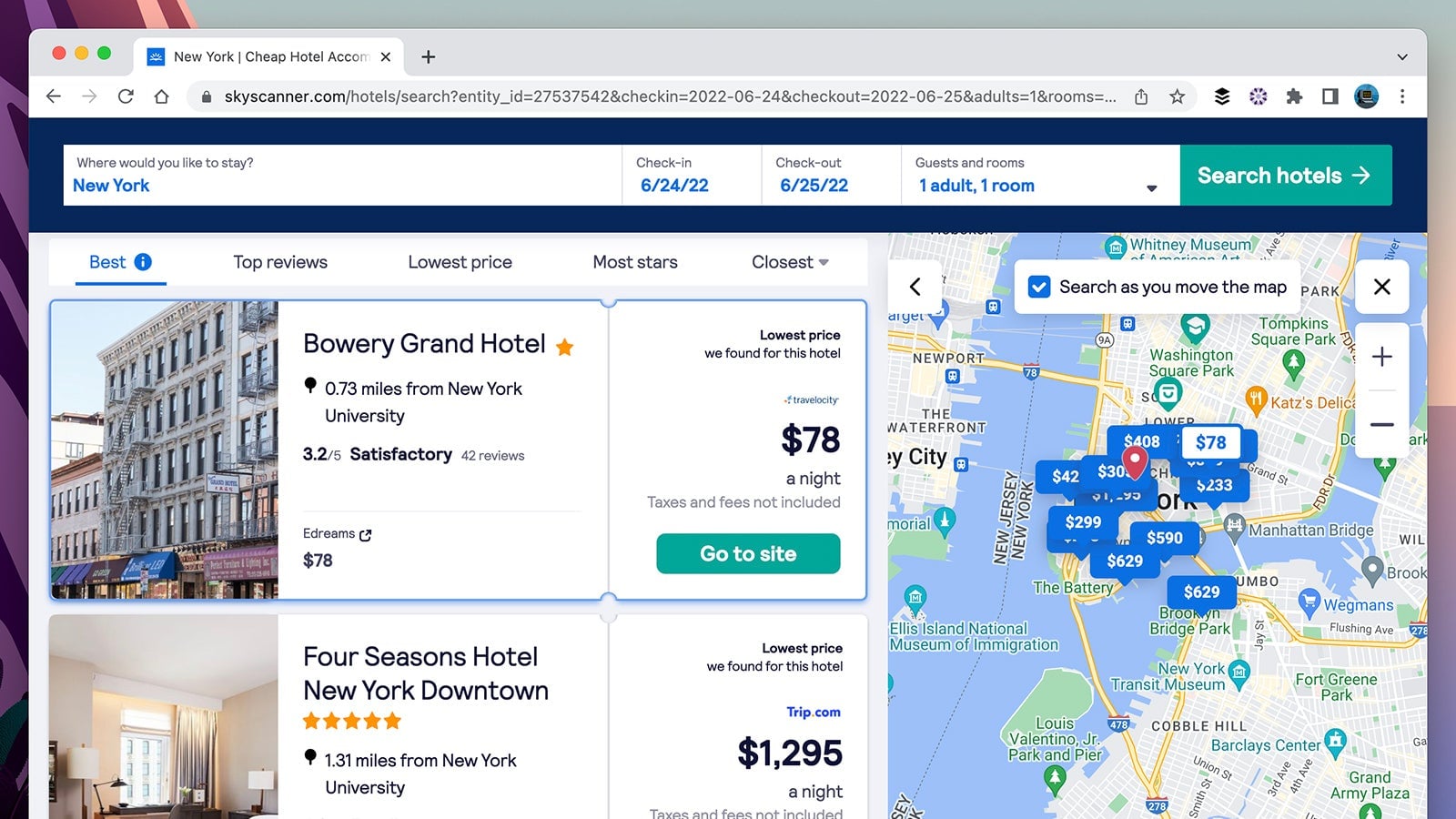Click the browser address bar URL
This screenshot has height=819, width=1456.
tap(637, 96)
